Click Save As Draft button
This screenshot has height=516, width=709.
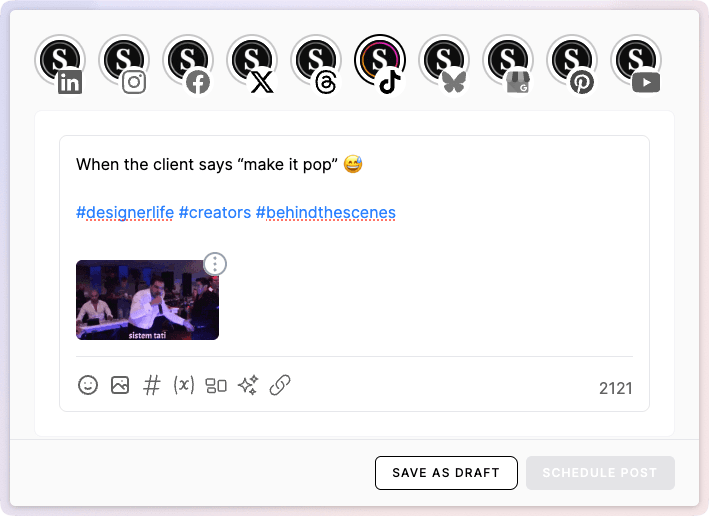pyautogui.click(x=446, y=473)
